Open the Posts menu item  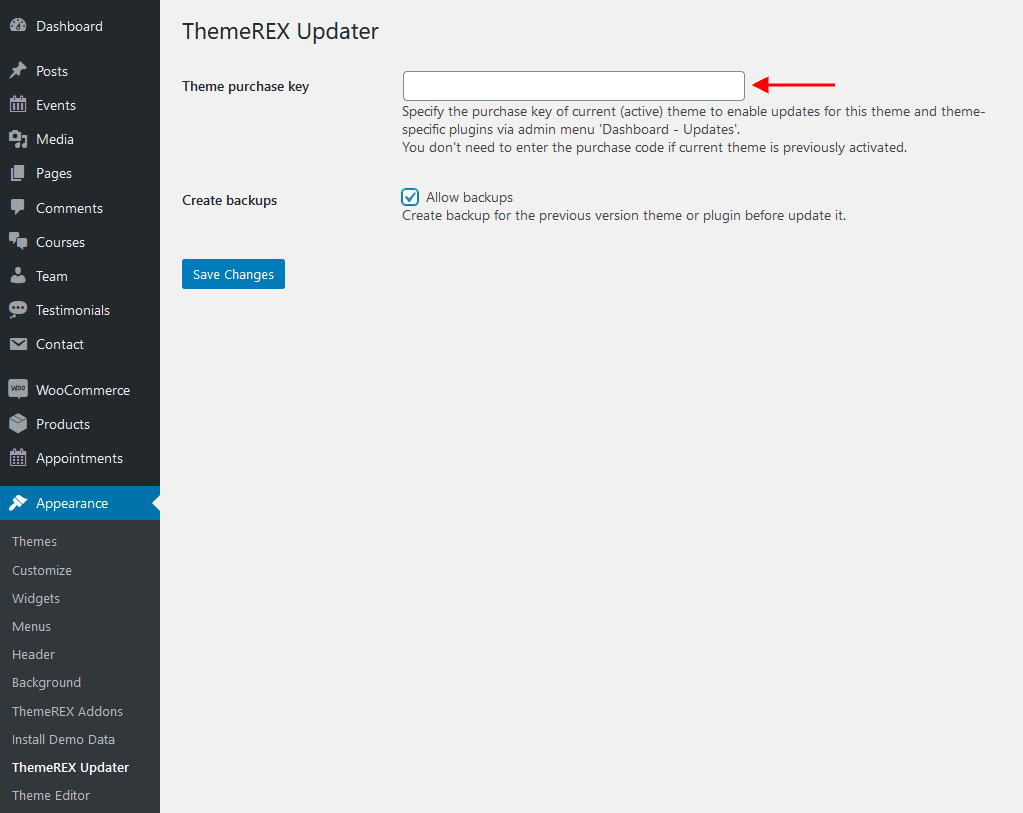[x=52, y=71]
